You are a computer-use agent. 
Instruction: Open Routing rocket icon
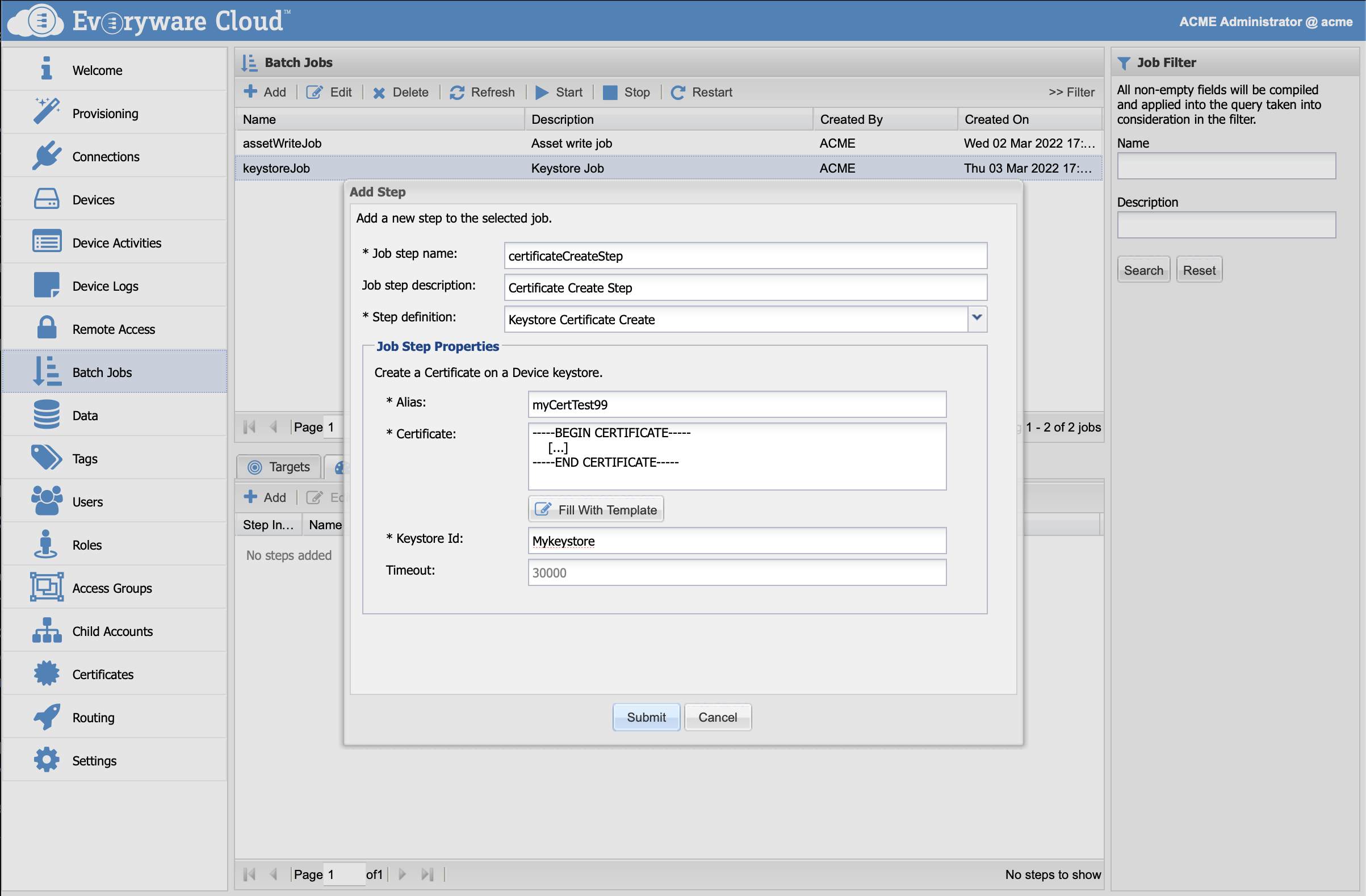pyautogui.click(x=47, y=717)
